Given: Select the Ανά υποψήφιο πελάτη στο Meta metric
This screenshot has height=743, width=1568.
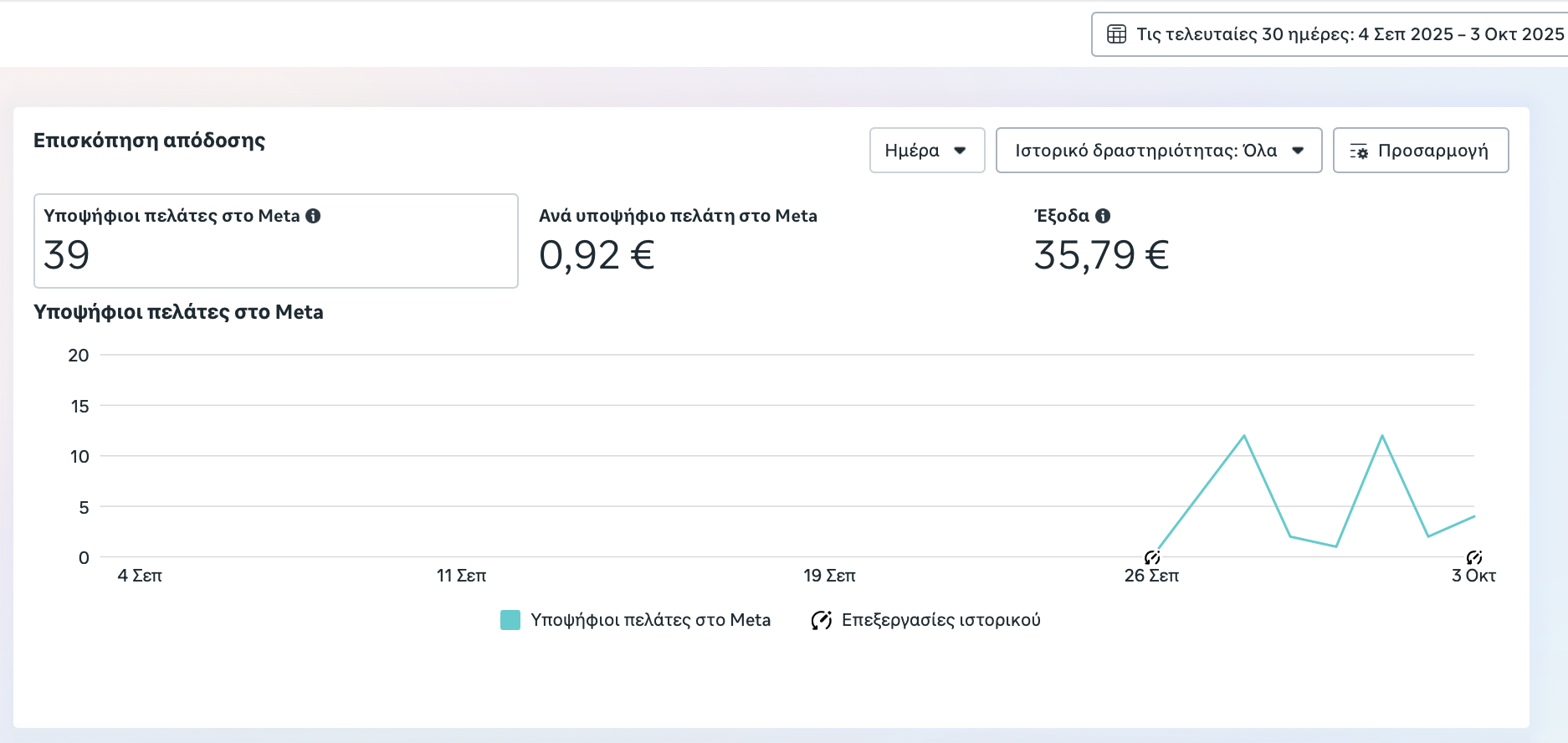Looking at the screenshot, I should (x=678, y=241).
